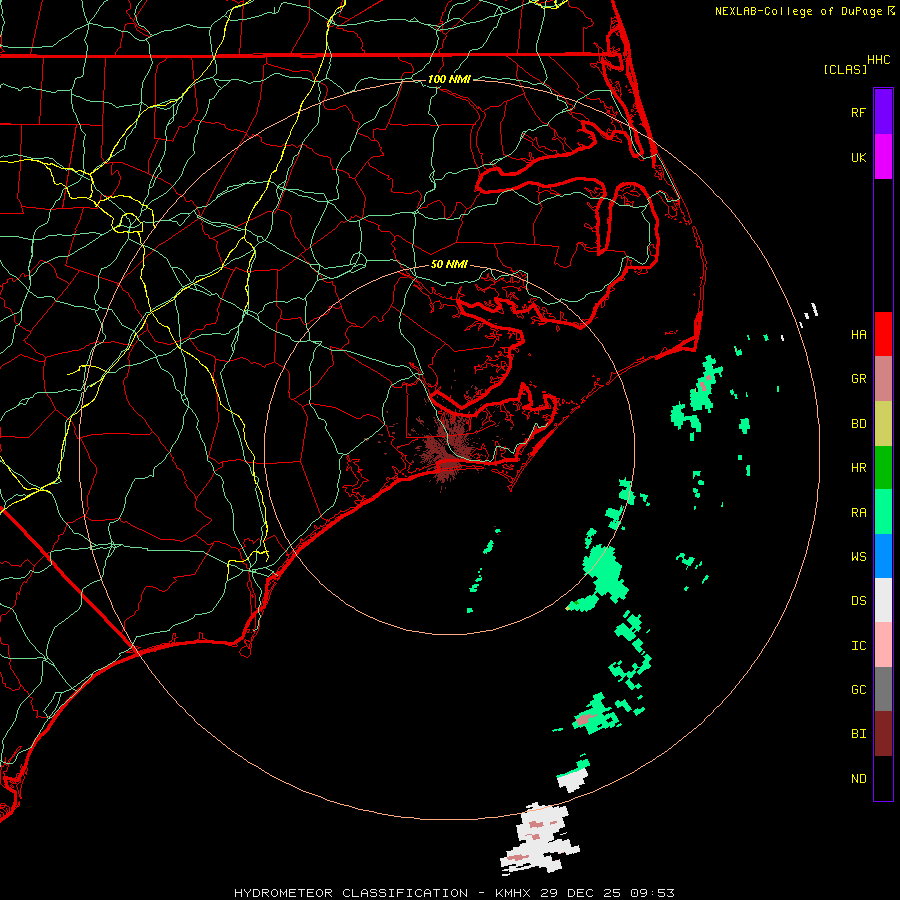Image resolution: width=900 pixels, height=900 pixels.
Task: Click the brown biological clutter at radar center
Action: tap(447, 451)
